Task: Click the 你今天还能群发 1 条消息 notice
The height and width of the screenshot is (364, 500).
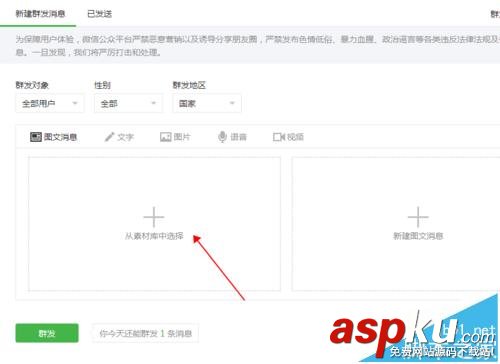Action: coord(145,333)
